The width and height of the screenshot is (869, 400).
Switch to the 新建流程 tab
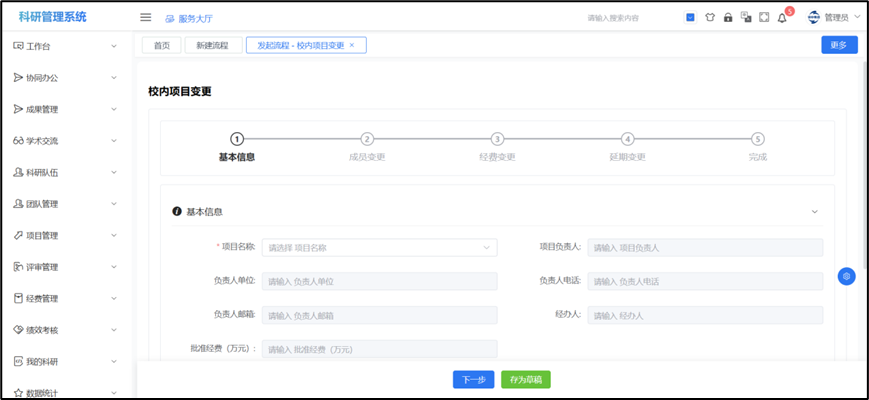pos(213,45)
